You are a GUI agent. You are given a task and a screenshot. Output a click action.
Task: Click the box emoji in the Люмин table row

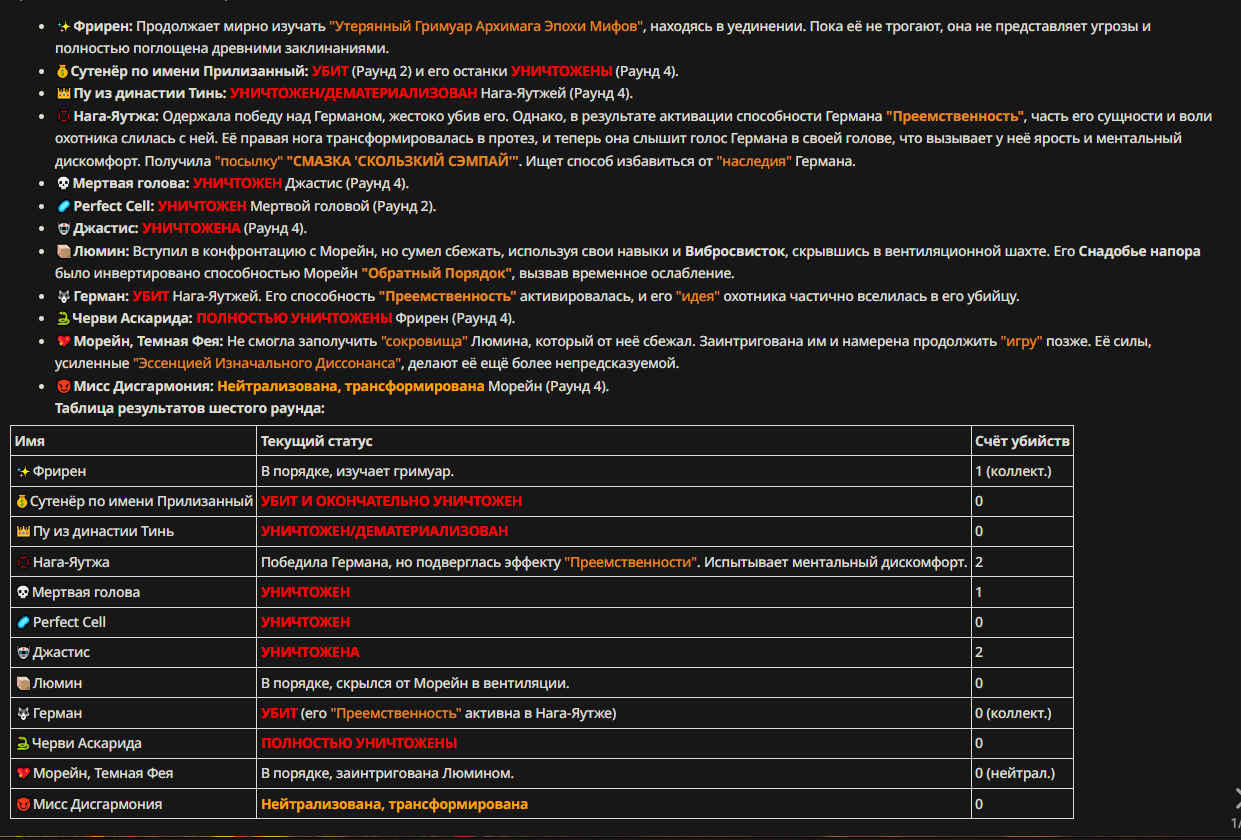[23, 683]
